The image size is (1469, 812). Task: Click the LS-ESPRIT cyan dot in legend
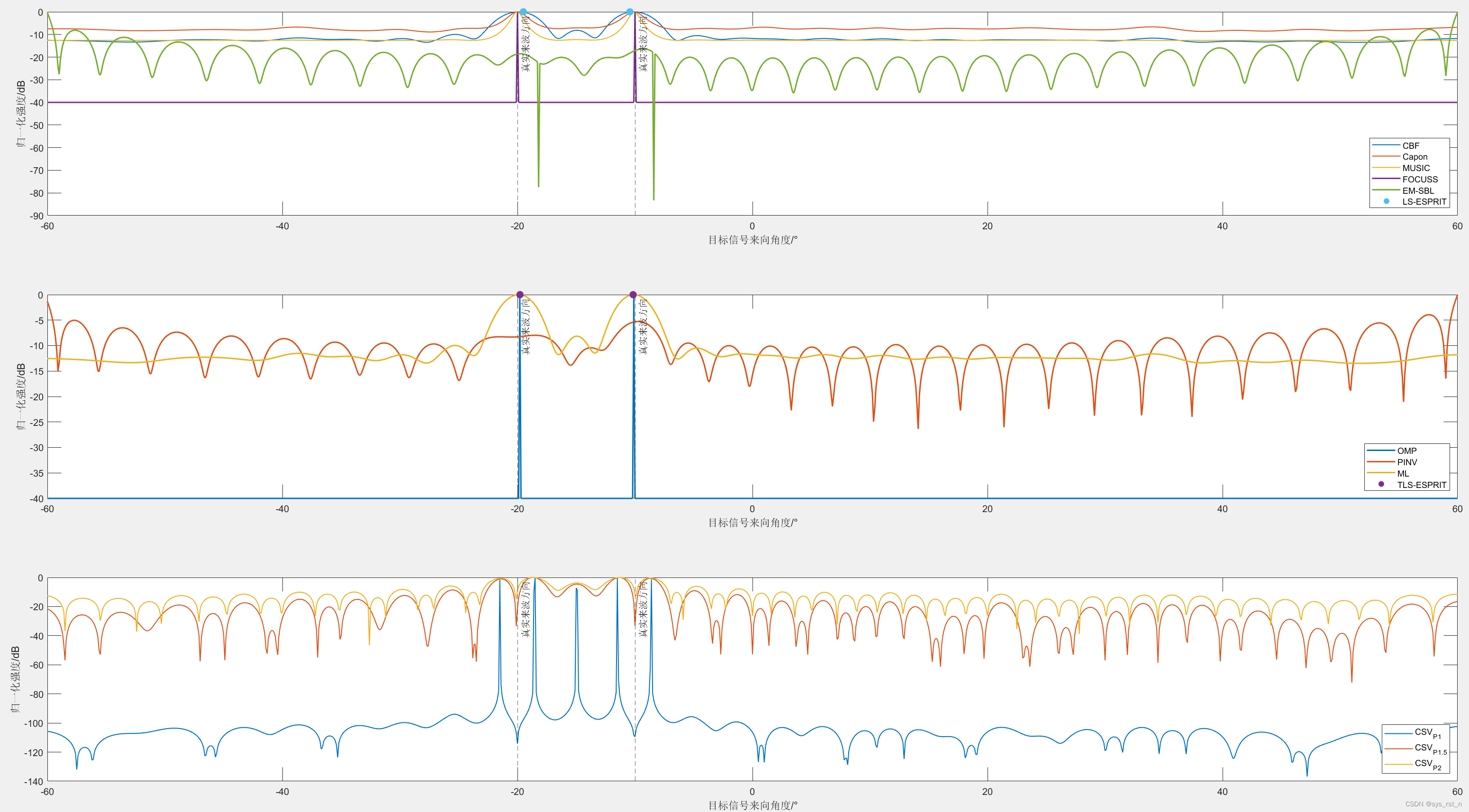tap(1387, 201)
